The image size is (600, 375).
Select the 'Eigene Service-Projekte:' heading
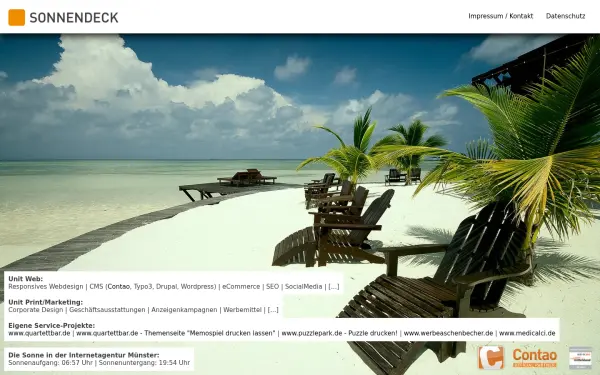click(51, 326)
